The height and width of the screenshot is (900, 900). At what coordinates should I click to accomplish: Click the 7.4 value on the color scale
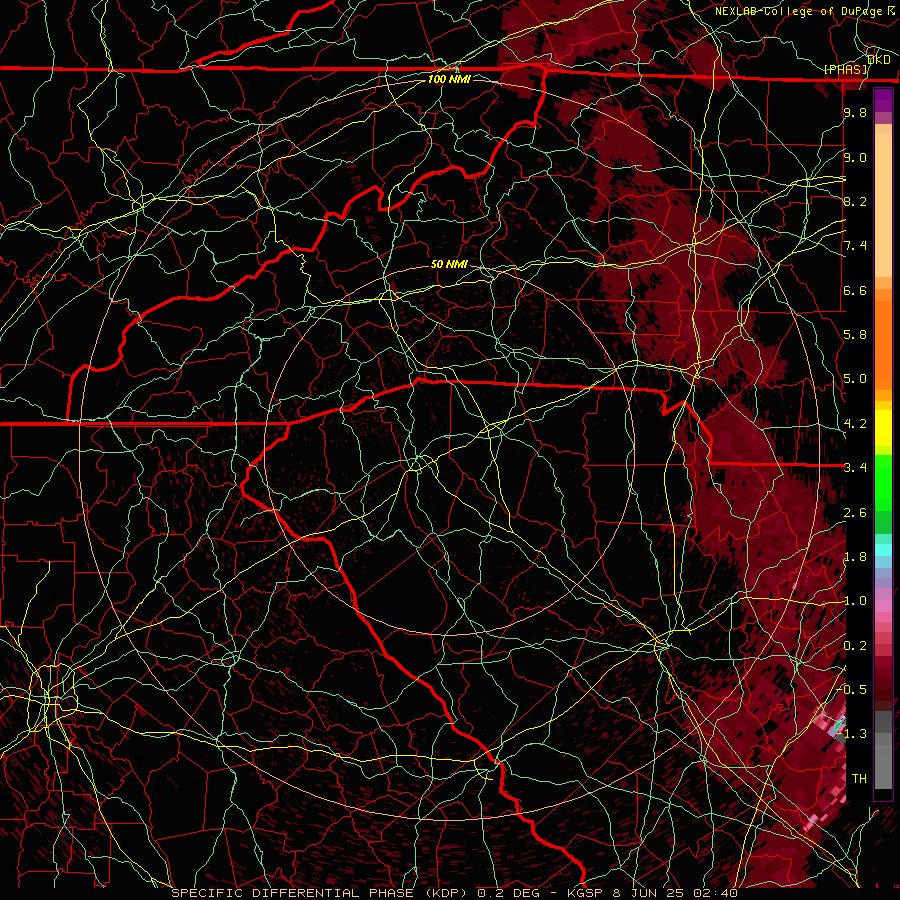855,246
